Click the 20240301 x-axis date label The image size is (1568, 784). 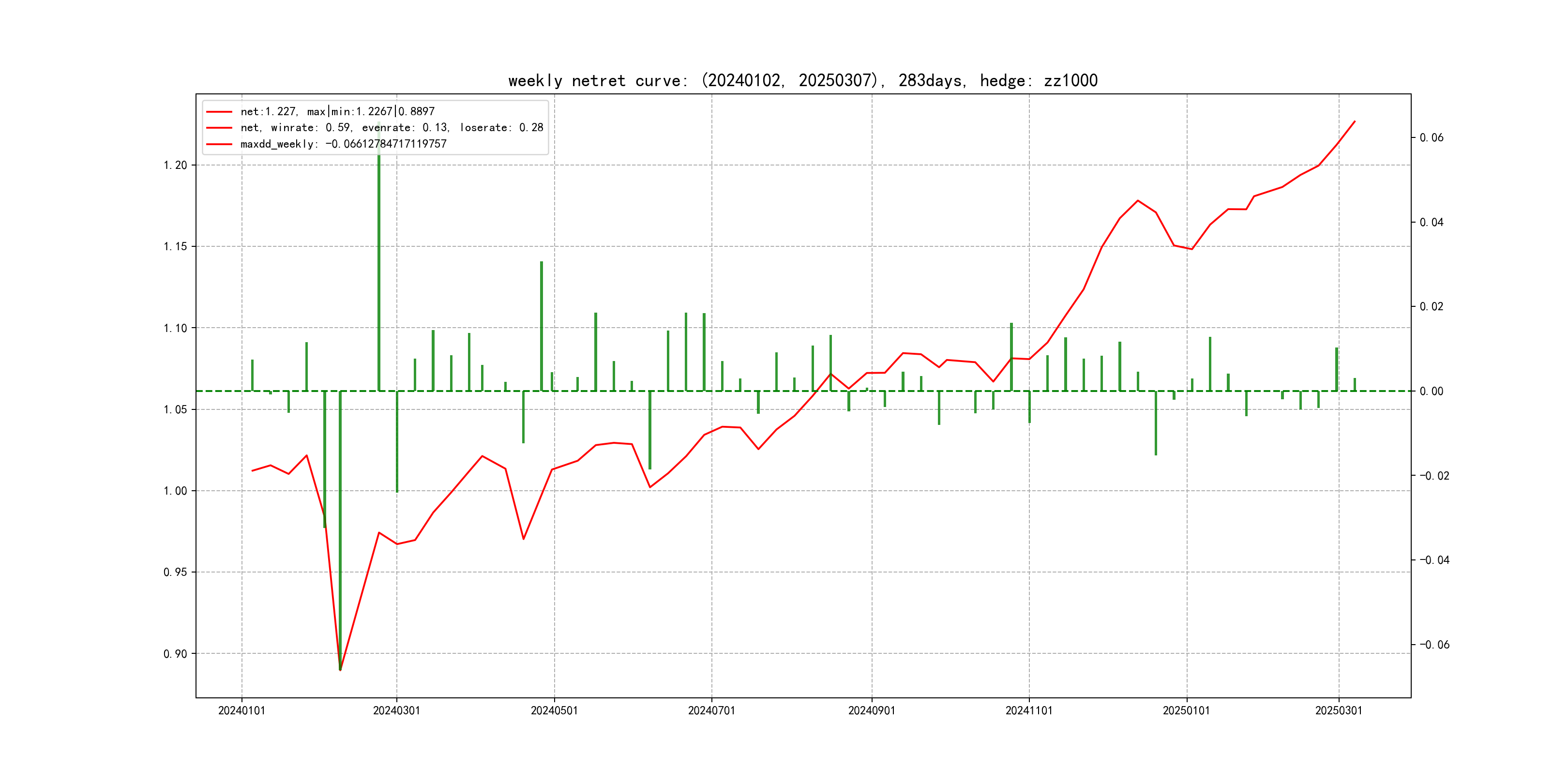tap(396, 710)
